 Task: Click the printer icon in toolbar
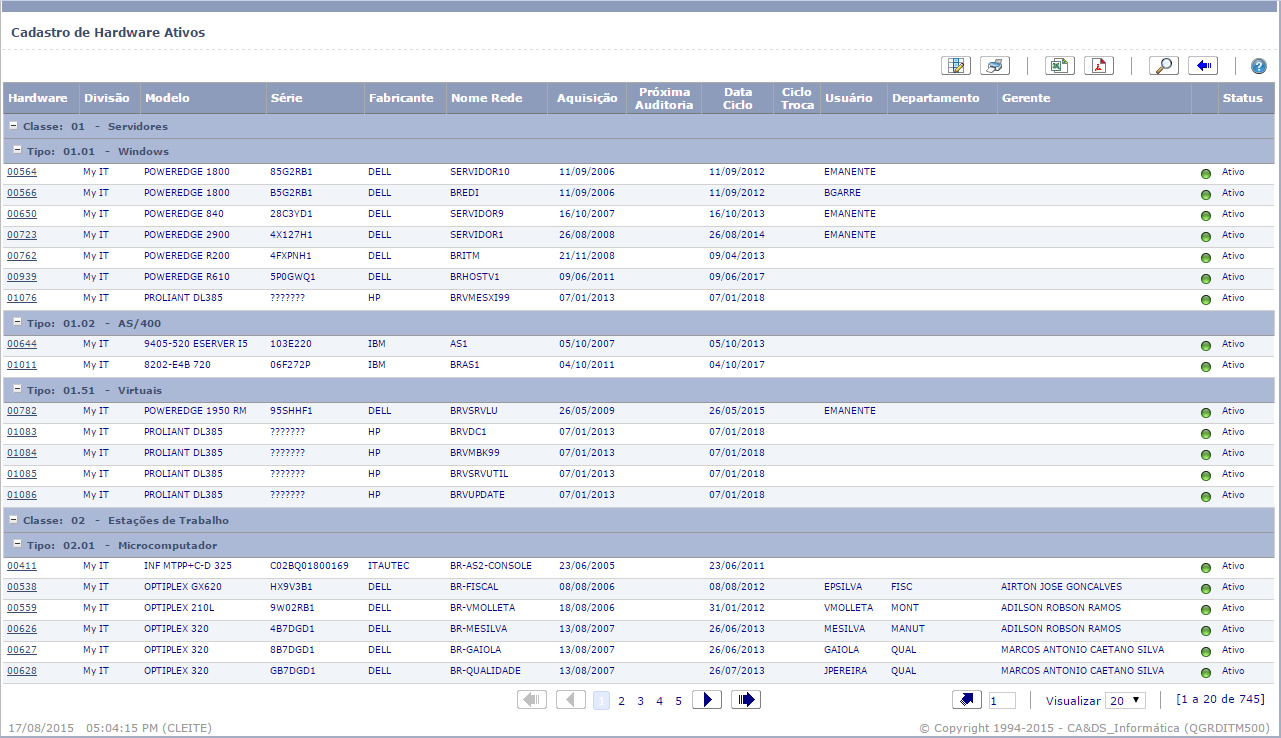pos(994,66)
